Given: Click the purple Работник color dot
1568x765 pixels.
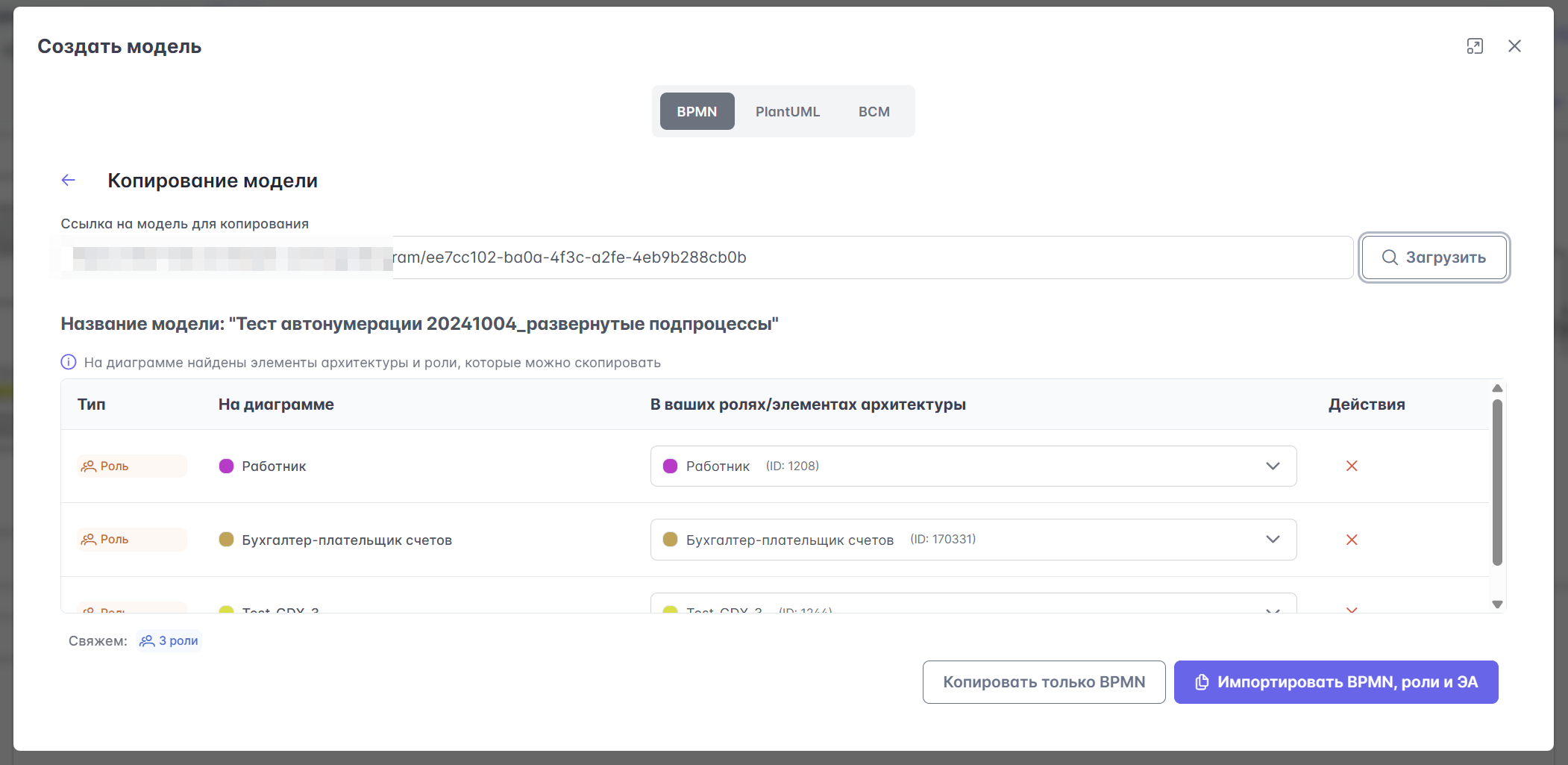Looking at the screenshot, I should coord(226,466).
